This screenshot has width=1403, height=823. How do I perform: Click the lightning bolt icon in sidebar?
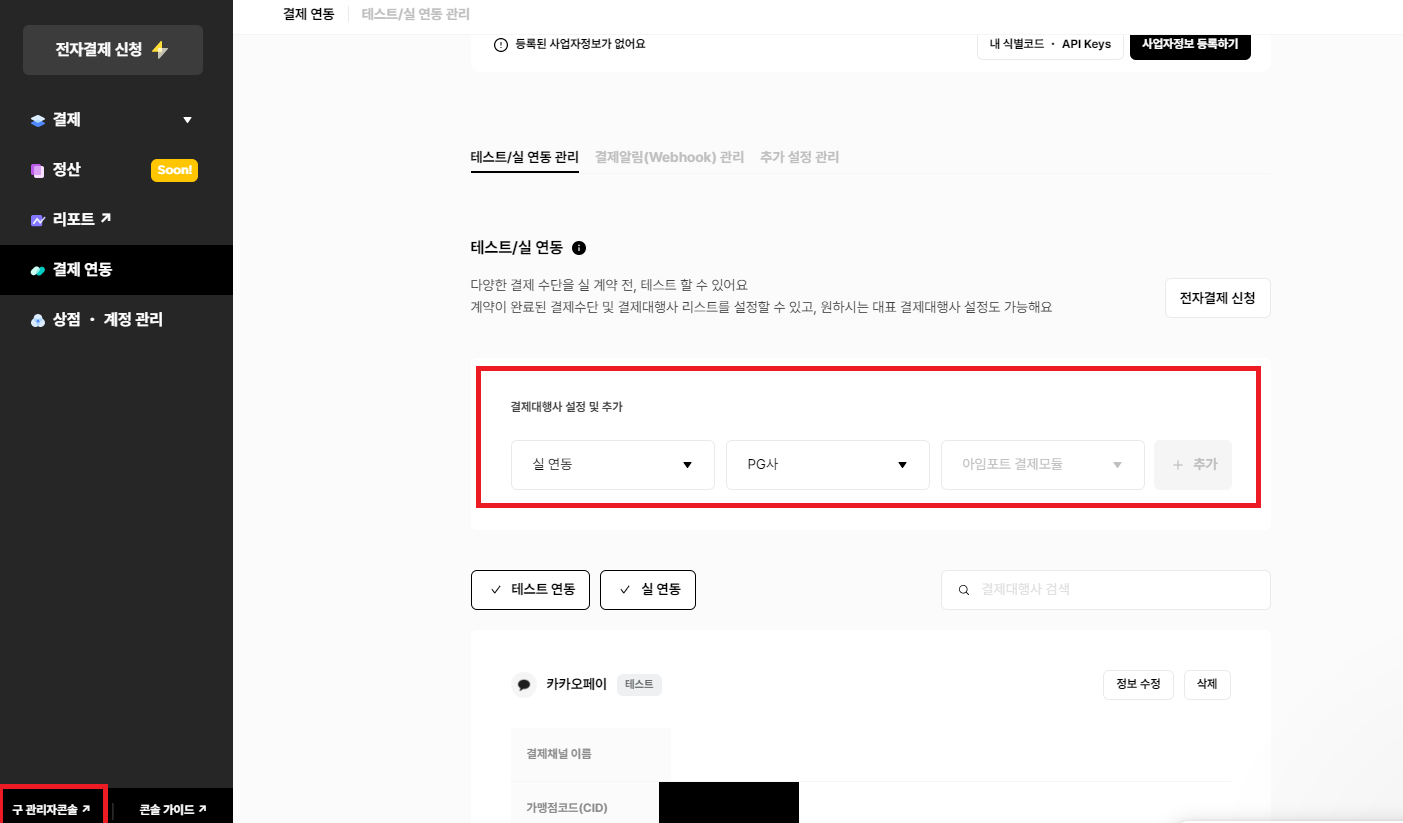pos(160,50)
